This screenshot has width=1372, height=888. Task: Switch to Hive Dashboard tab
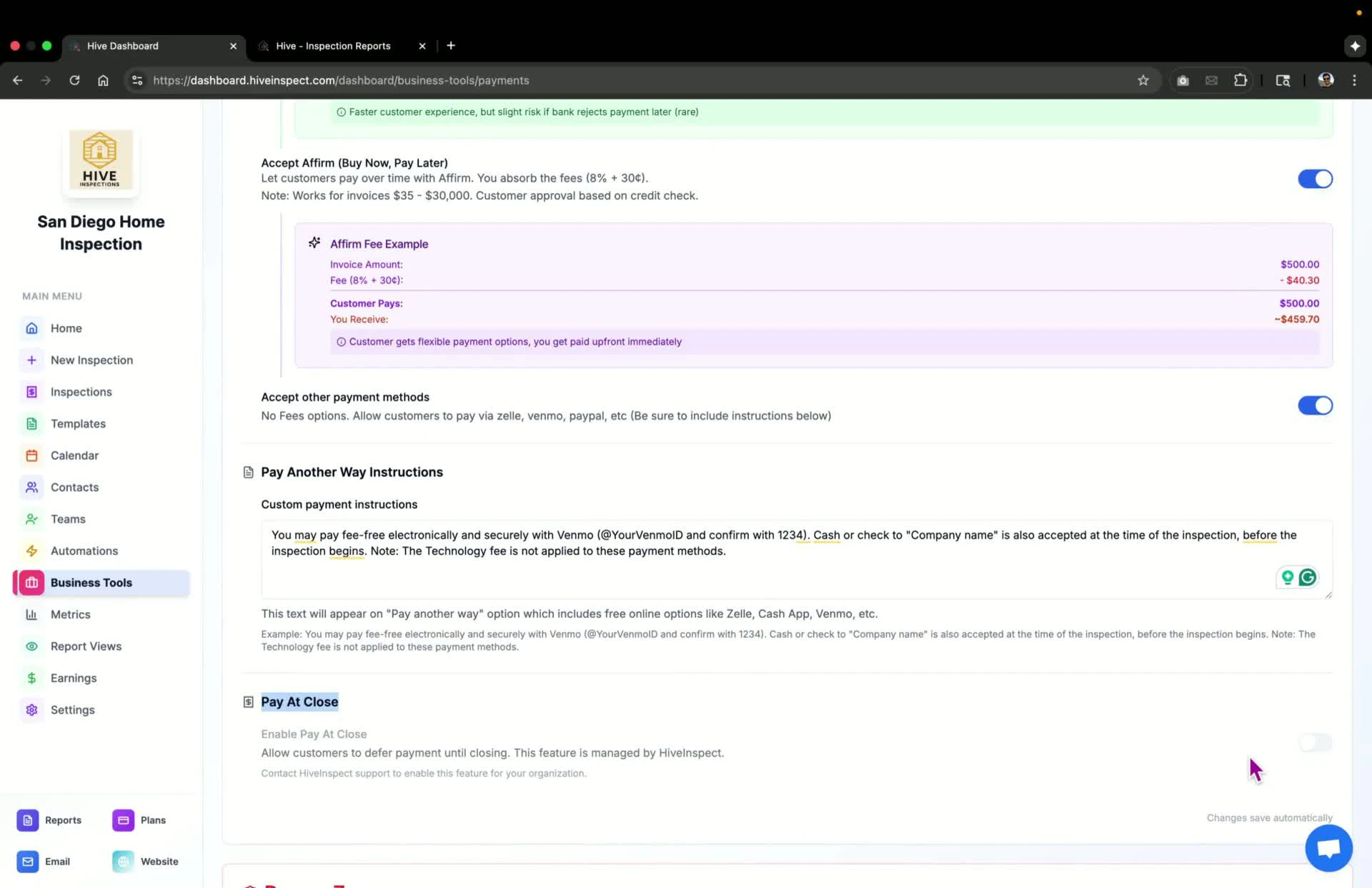(x=154, y=46)
